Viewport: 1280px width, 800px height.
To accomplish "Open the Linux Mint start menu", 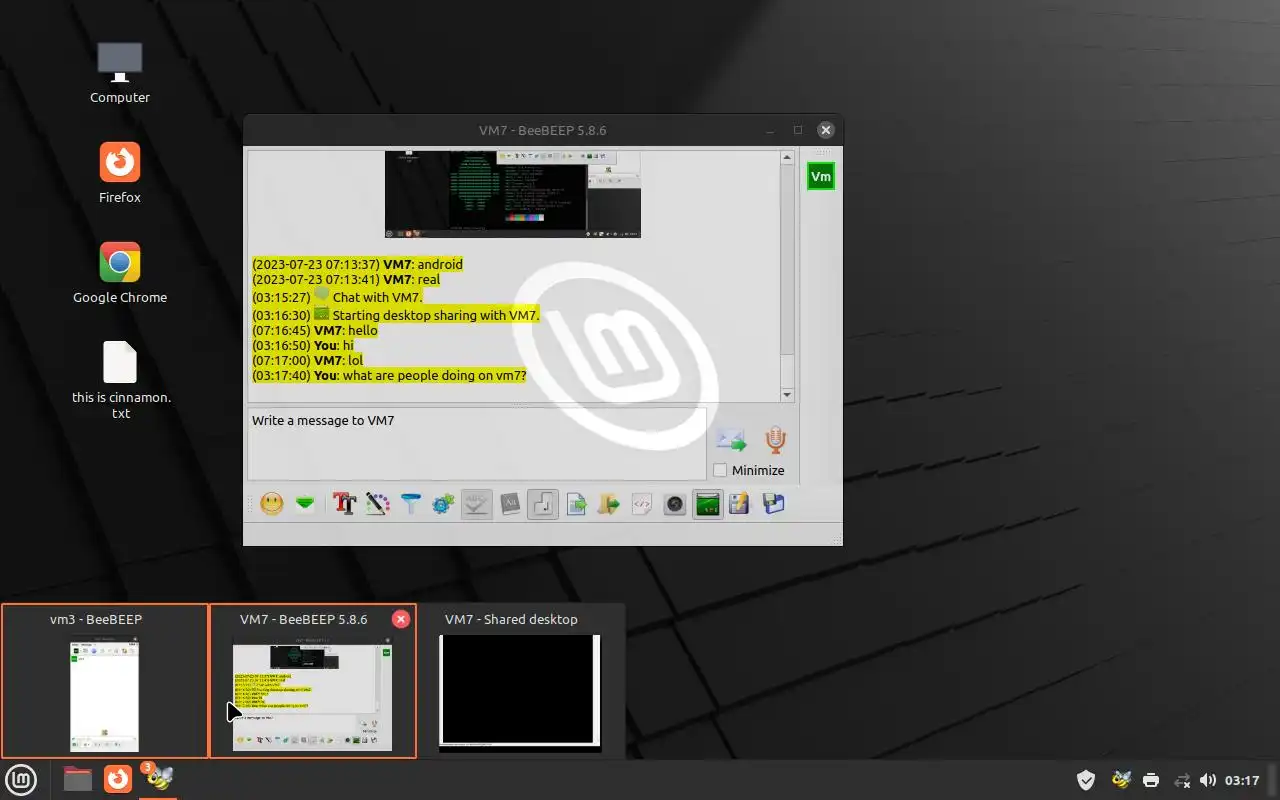I will [x=21, y=780].
